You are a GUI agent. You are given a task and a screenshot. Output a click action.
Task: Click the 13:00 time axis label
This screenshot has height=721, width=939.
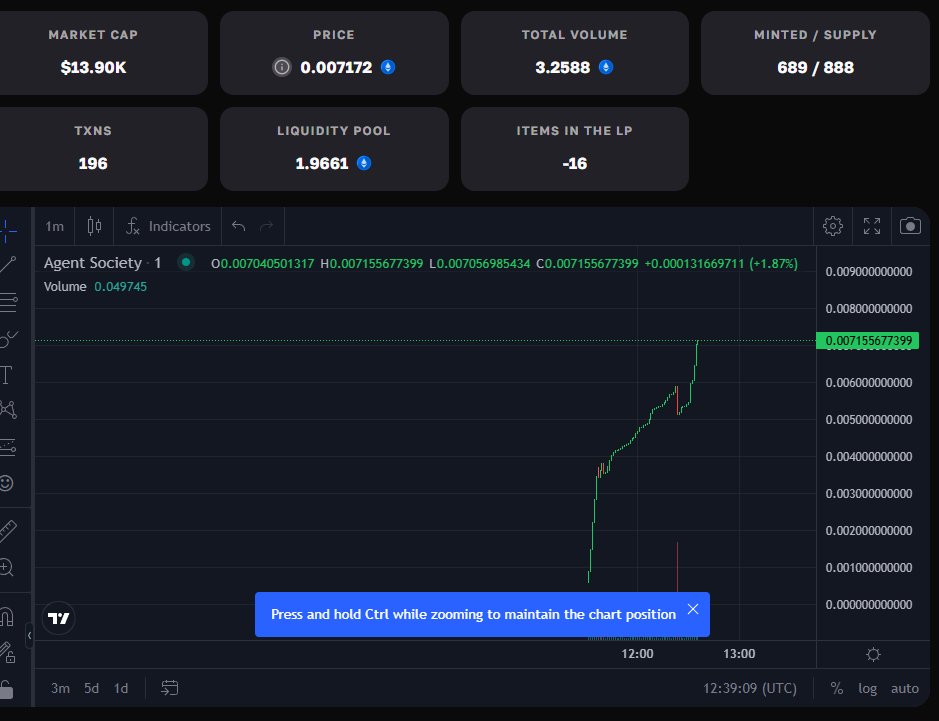[739, 654]
